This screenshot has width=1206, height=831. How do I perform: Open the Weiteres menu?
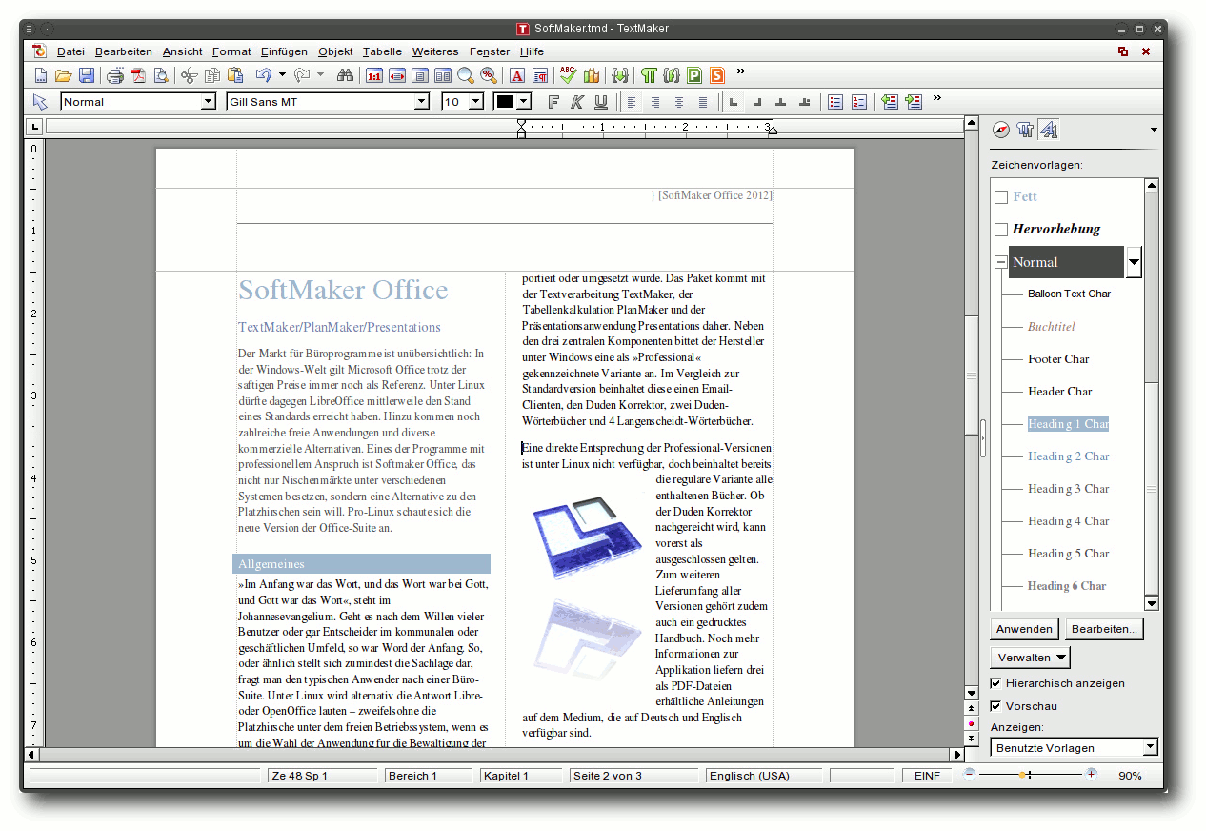435,51
